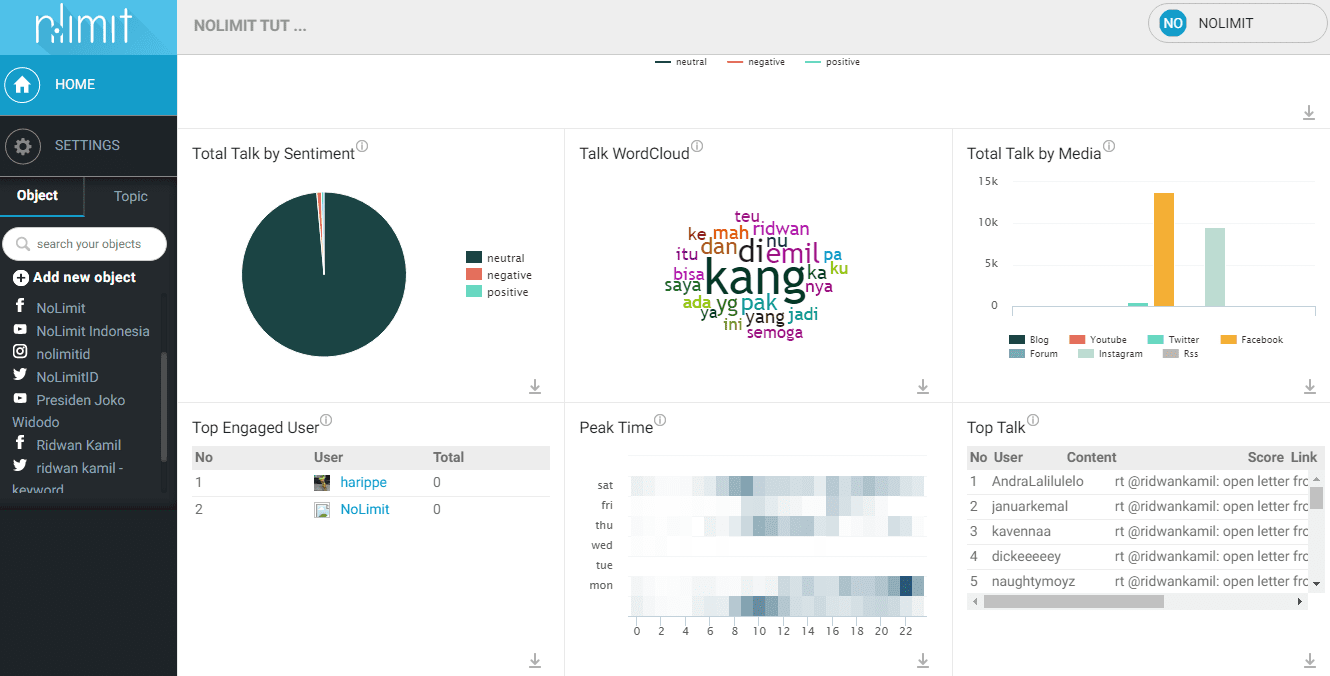The image size is (1330, 676).
Task: Open the Presiden Joko Widodo object
Action: [x=69, y=411]
